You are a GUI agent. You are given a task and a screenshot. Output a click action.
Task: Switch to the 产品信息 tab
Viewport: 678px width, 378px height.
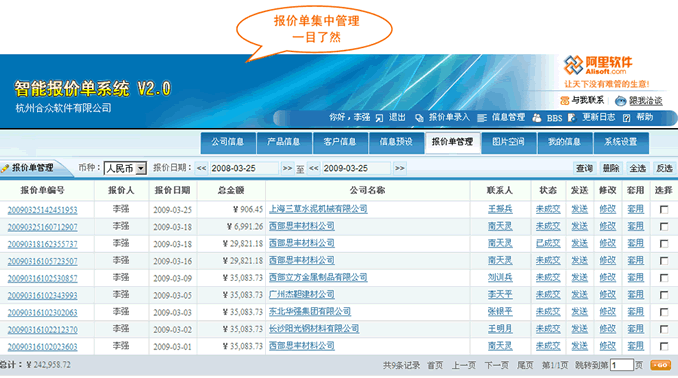pyautogui.click(x=284, y=143)
